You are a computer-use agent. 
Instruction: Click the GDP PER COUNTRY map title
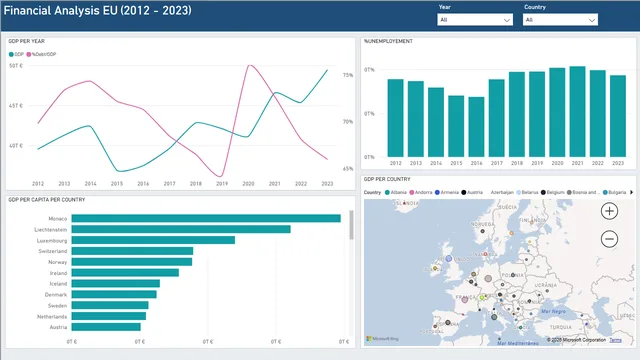click(x=387, y=179)
